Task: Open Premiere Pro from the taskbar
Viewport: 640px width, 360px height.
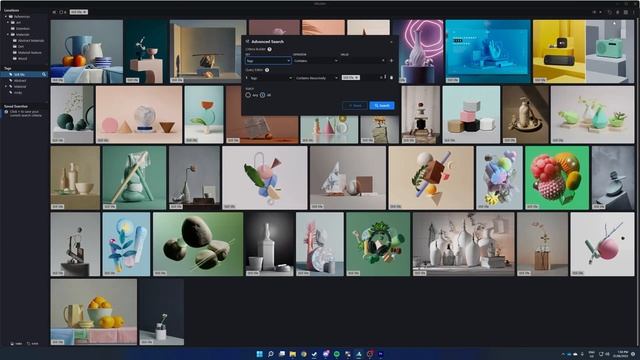Action: [x=381, y=354]
